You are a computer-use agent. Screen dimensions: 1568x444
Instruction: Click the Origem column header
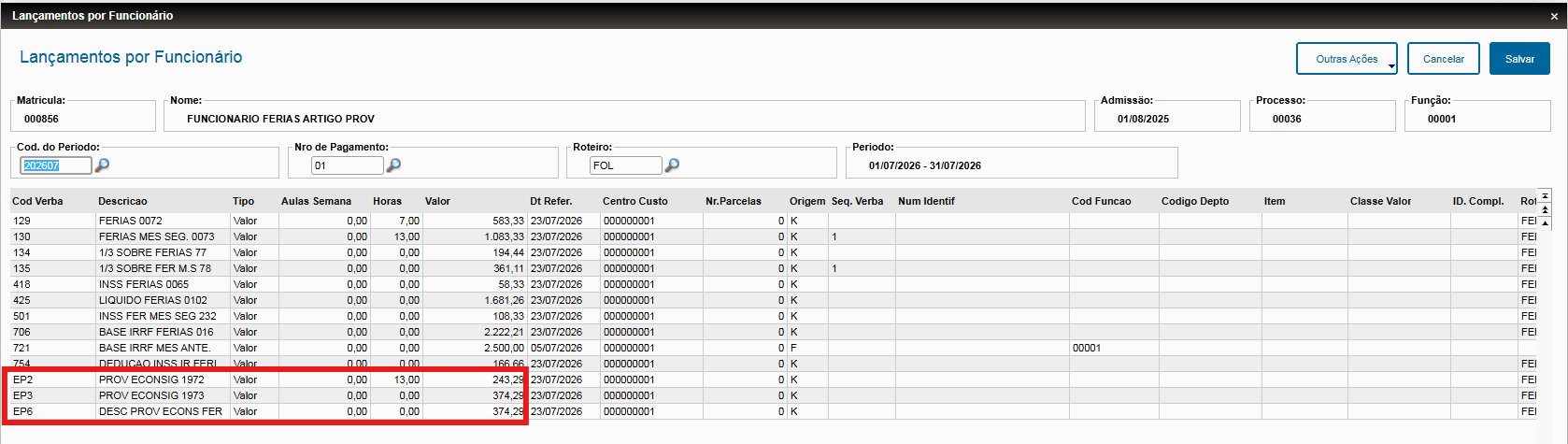807,201
